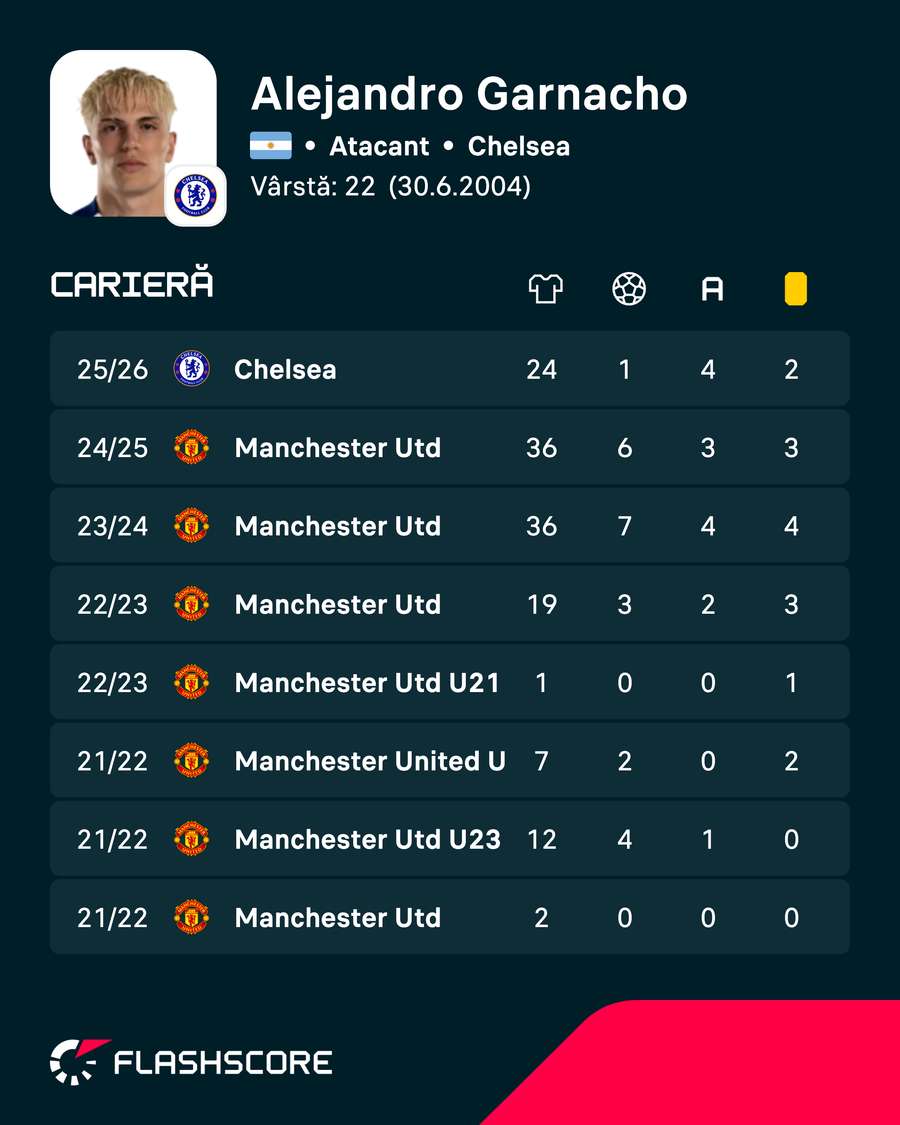
Task: Open the truncated Manchester United U row
Action: point(449,760)
